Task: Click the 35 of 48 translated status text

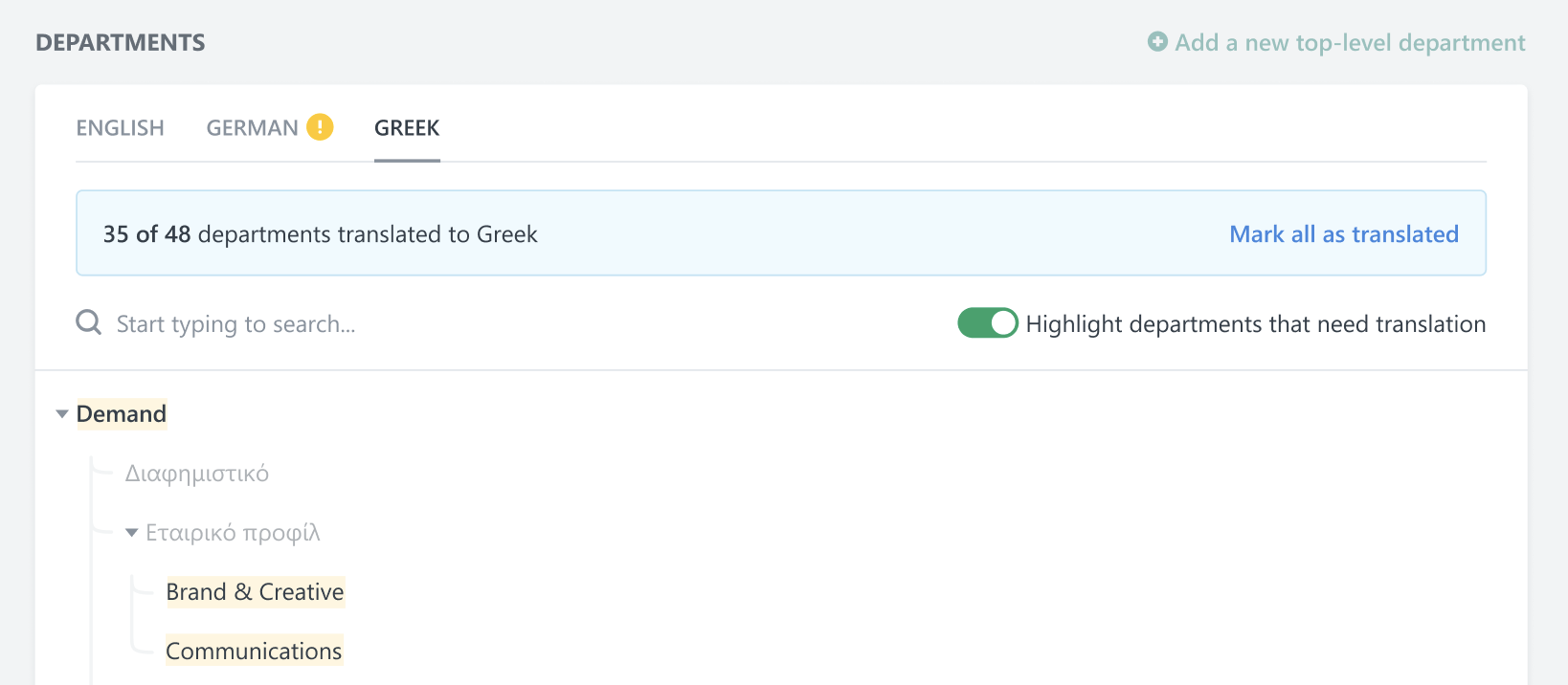Action: point(320,234)
